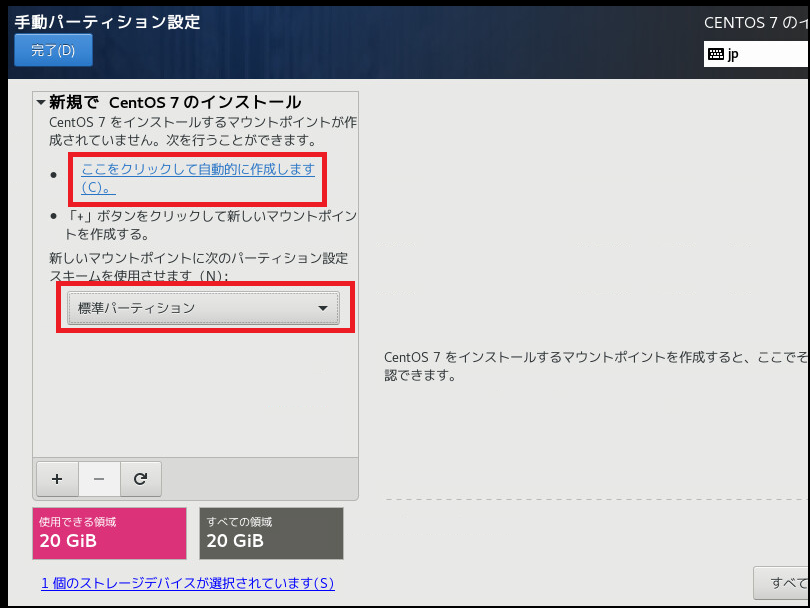The width and height of the screenshot is (810, 608).
Task: Click the 新しいマウントポイントに次のパーティション設定 label
Action: click(199, 267)
